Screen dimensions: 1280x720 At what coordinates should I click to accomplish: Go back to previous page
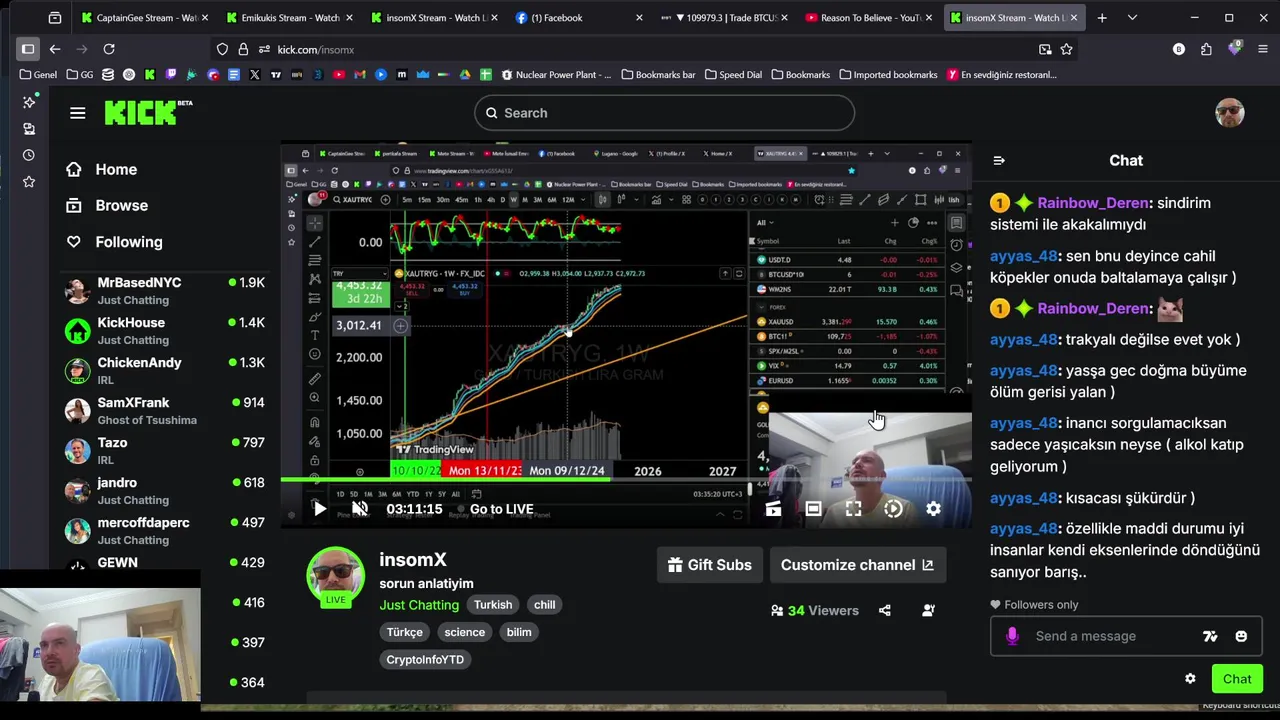coord(55,49)
